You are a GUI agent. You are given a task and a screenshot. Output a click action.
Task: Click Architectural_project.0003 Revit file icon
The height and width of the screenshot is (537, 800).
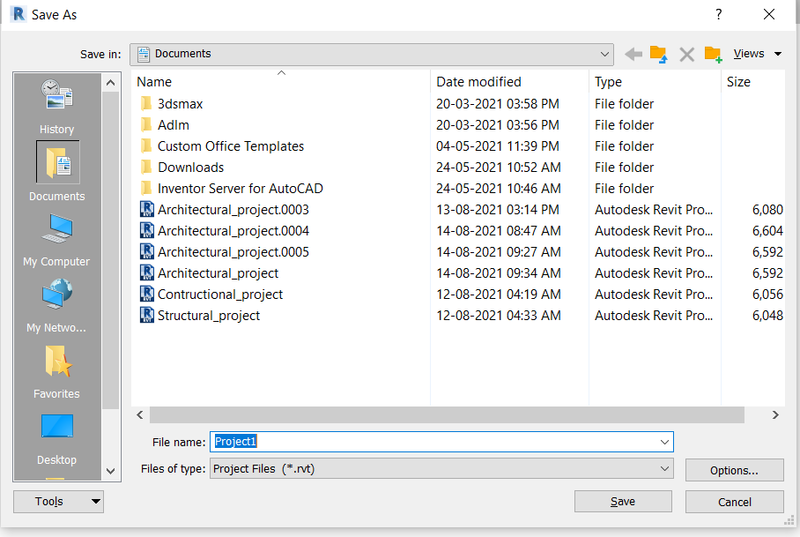[x=146, y=210]
